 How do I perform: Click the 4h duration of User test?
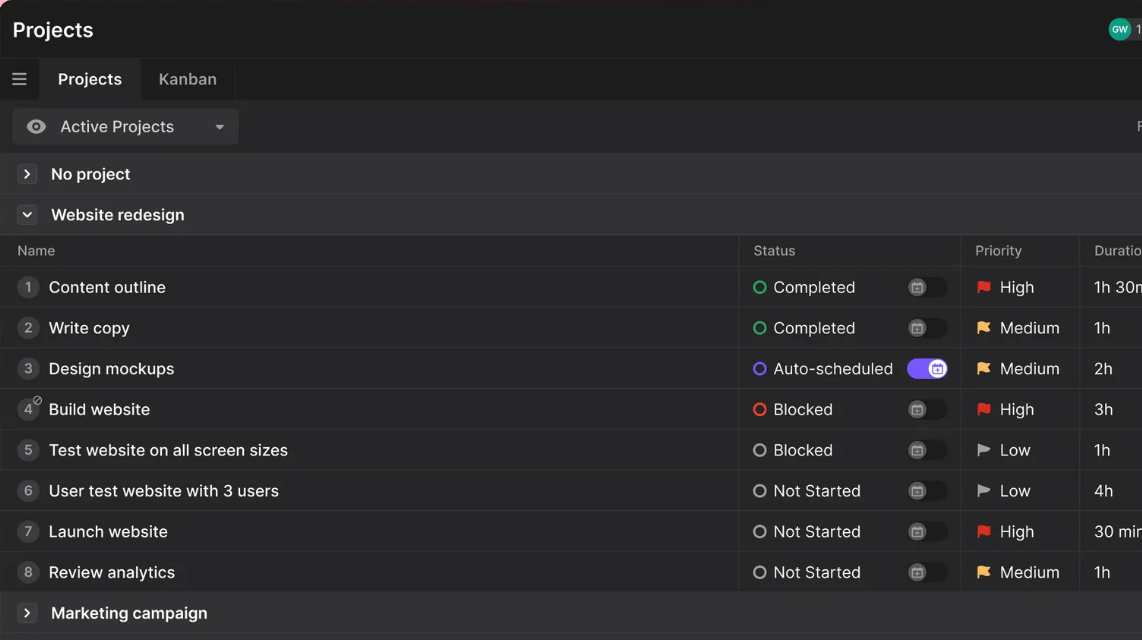[x=1103, y=491]
